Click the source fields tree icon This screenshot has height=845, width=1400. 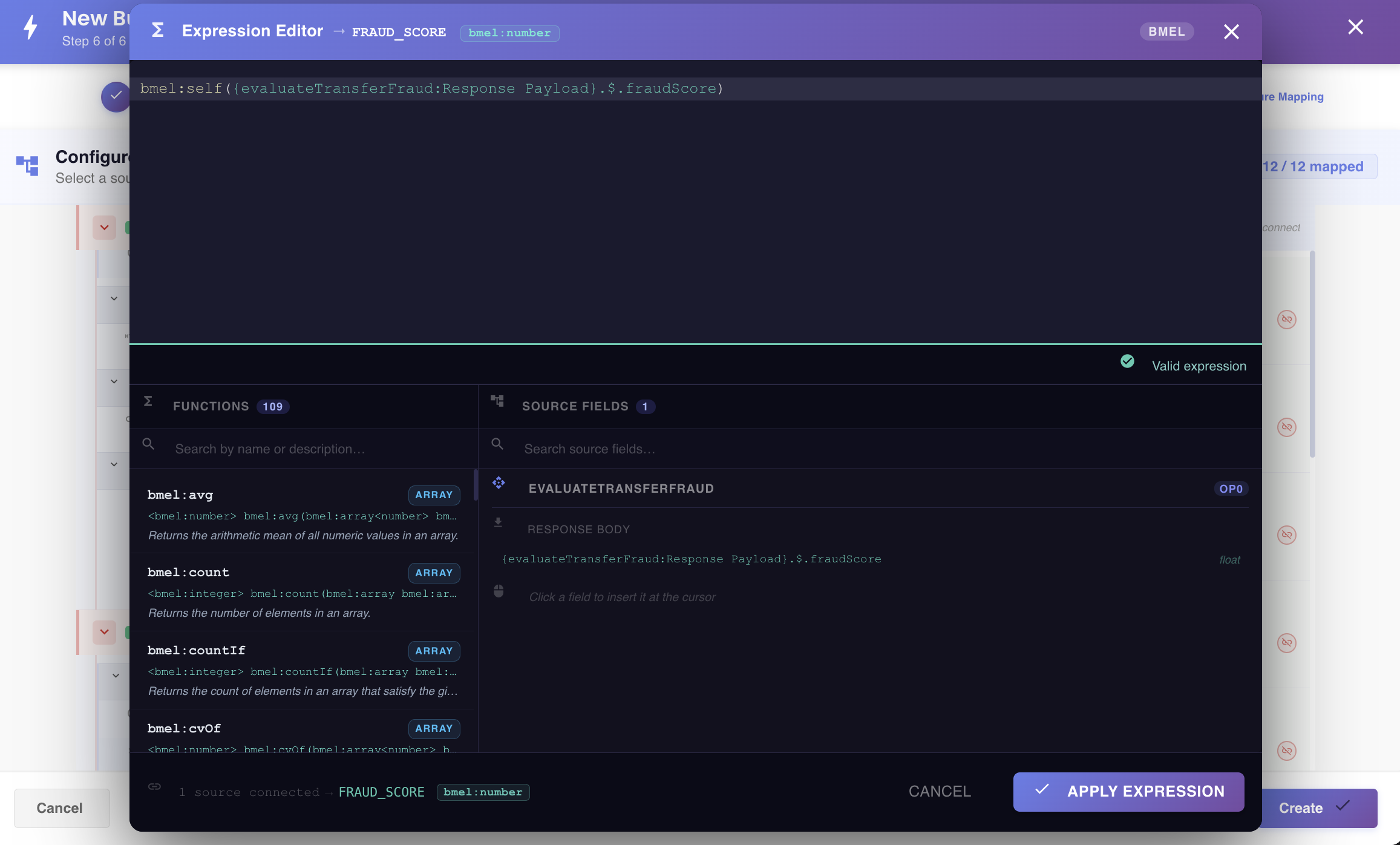point(497,401)
